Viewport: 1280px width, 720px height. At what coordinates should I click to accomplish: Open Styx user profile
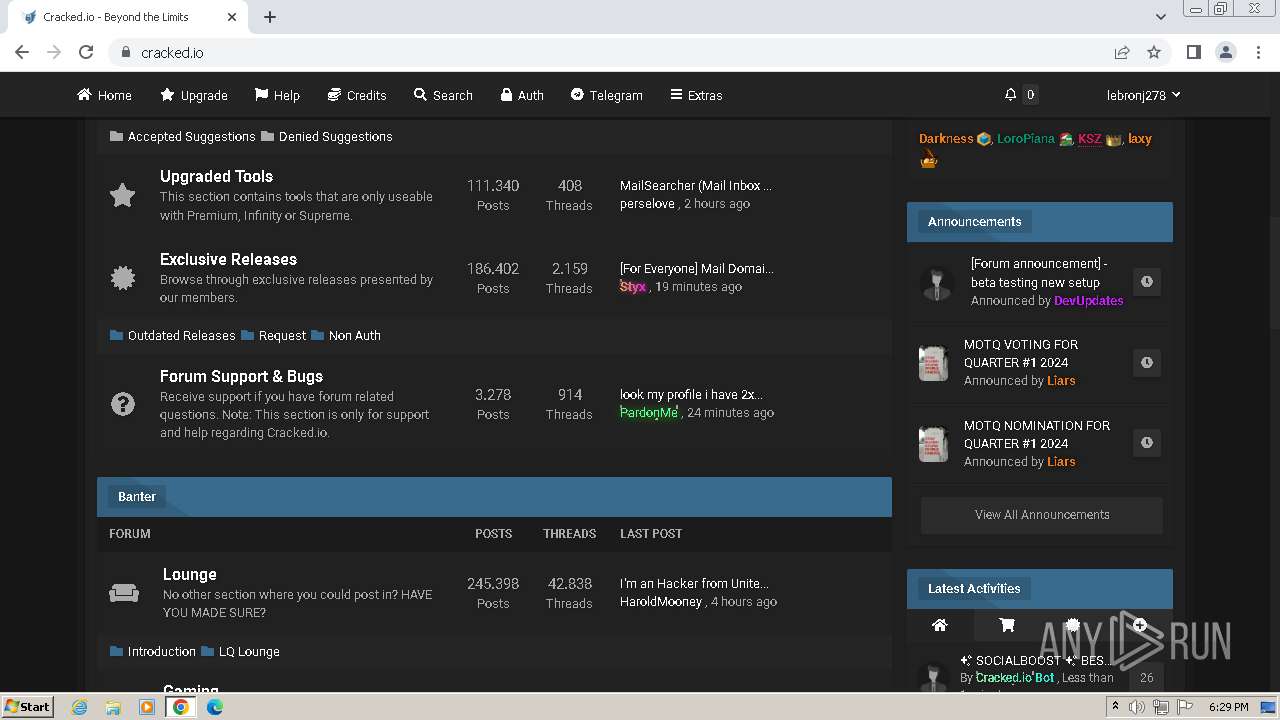633,286
